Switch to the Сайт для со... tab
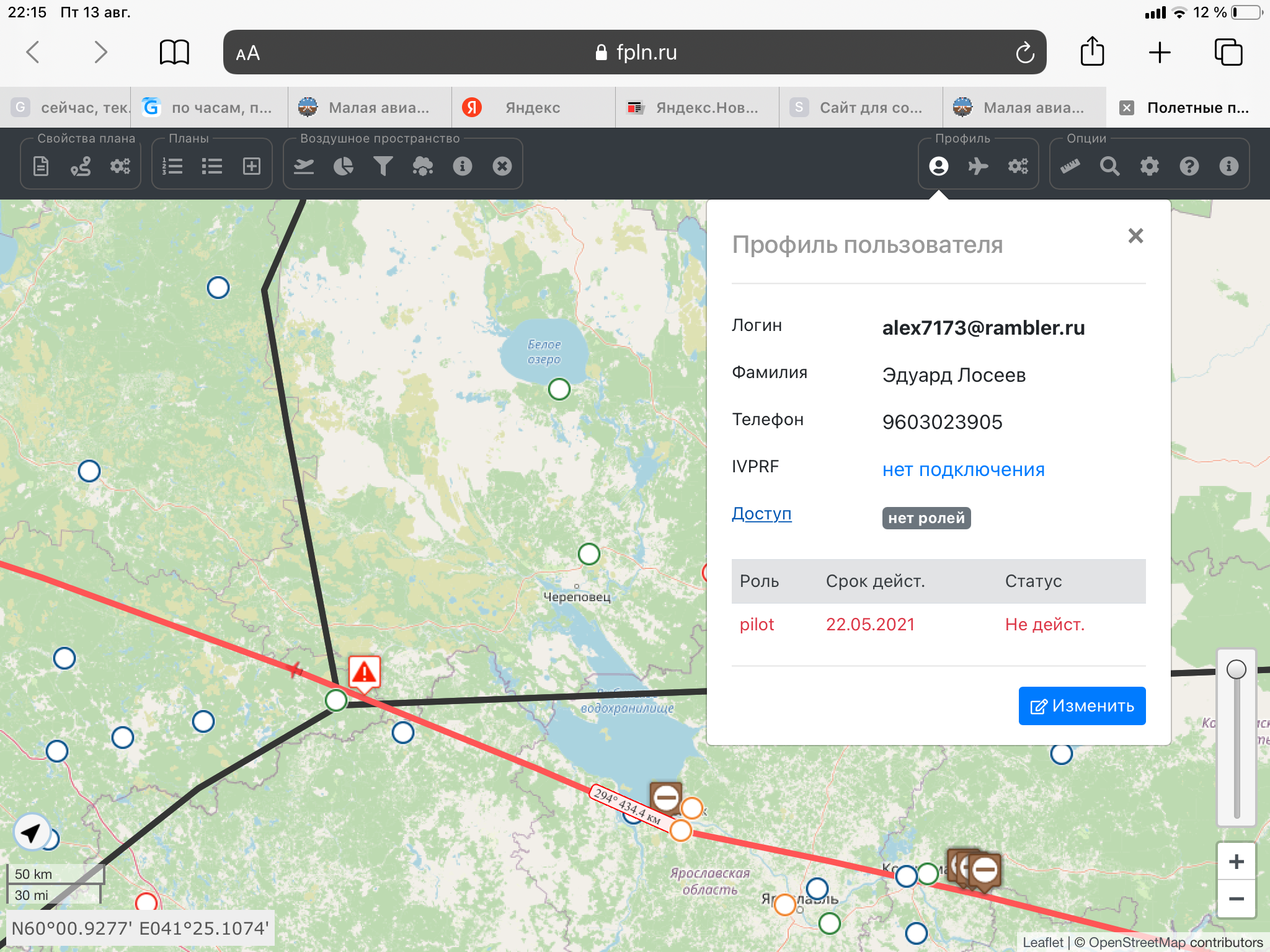 (x=870, y=108)
